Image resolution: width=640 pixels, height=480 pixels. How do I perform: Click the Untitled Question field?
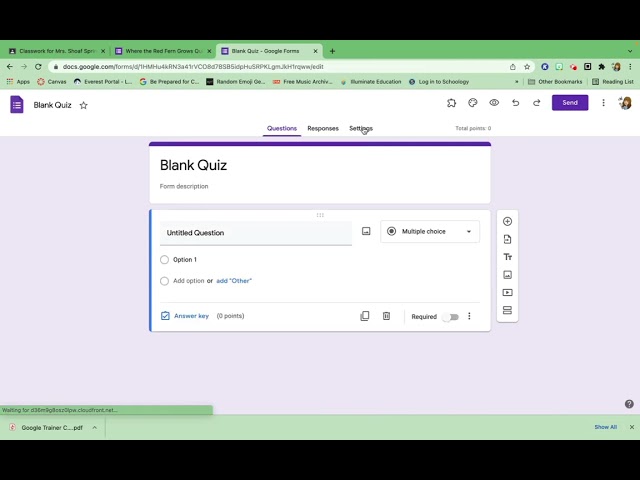(256, 233)
